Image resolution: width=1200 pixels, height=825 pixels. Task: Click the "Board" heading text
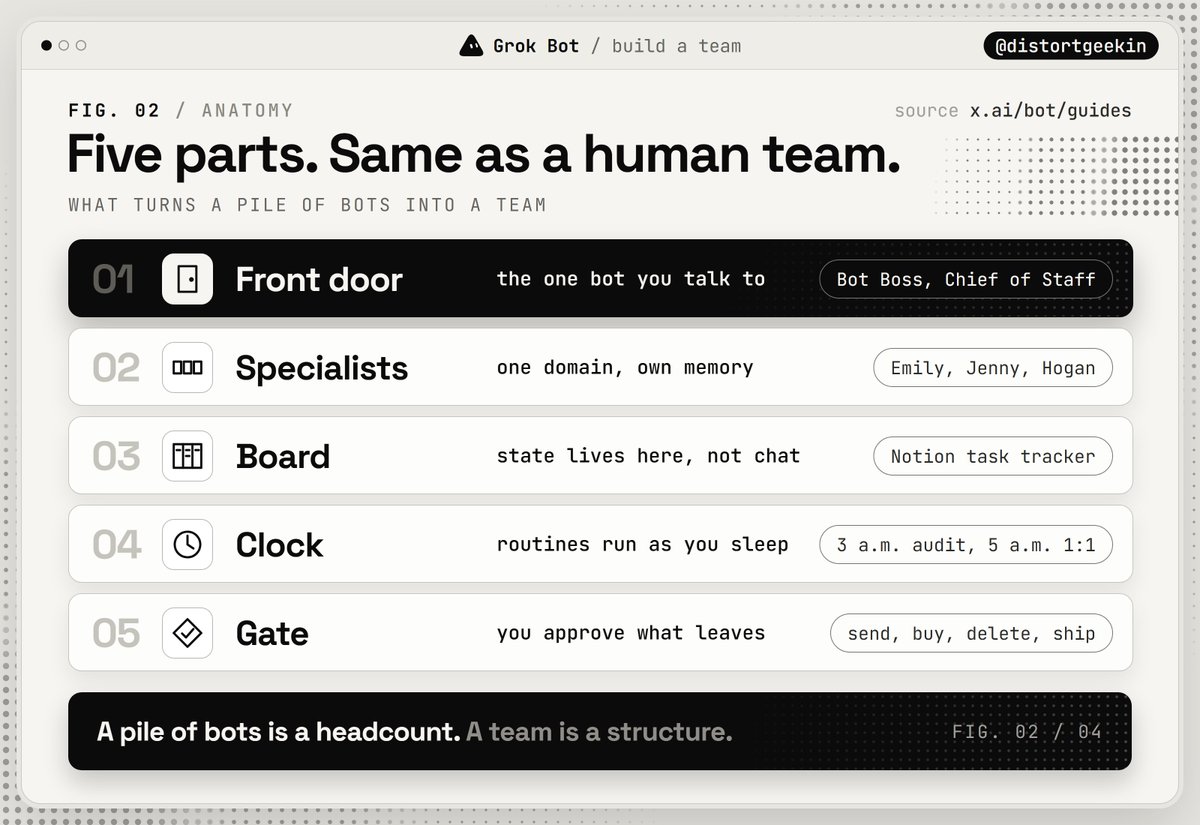tap(283, 456)
